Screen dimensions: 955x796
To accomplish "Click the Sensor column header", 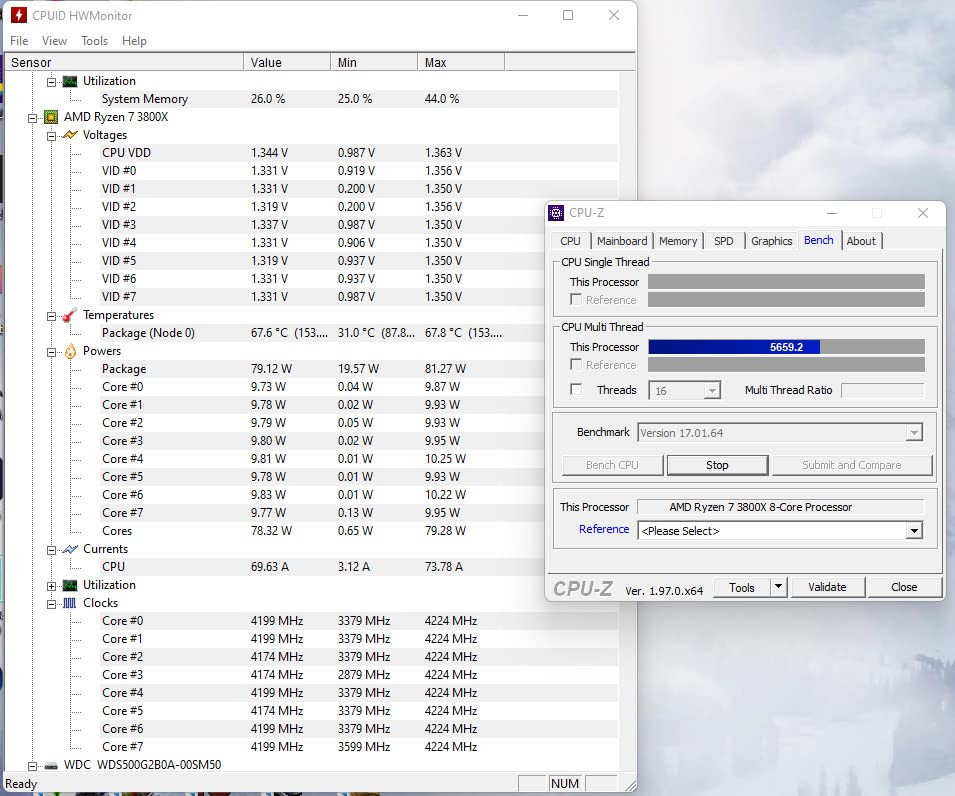I will tap(124, 62).
